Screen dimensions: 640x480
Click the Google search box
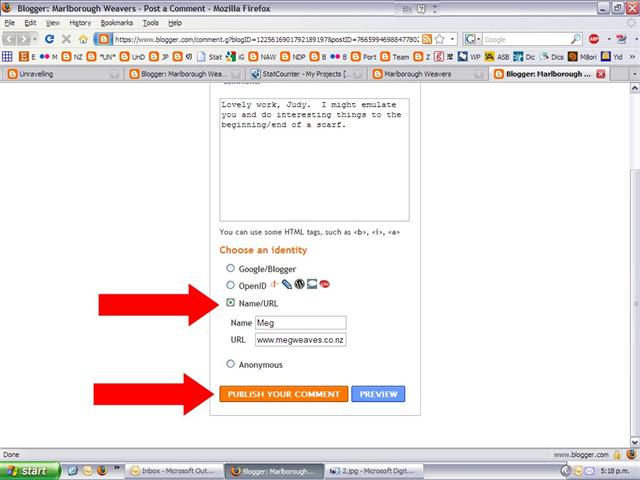[x=526, y=39]
